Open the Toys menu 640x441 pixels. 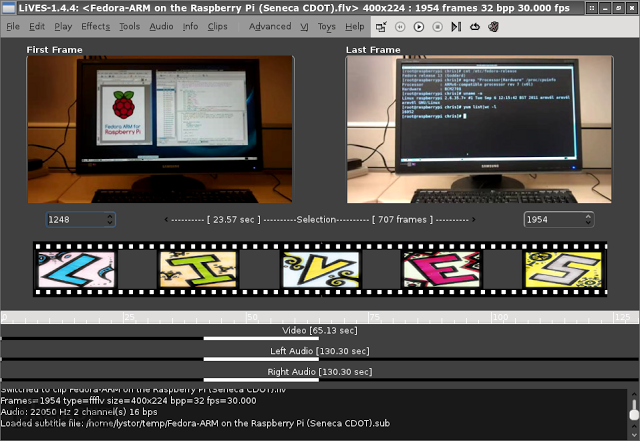[x=327, y=27]
